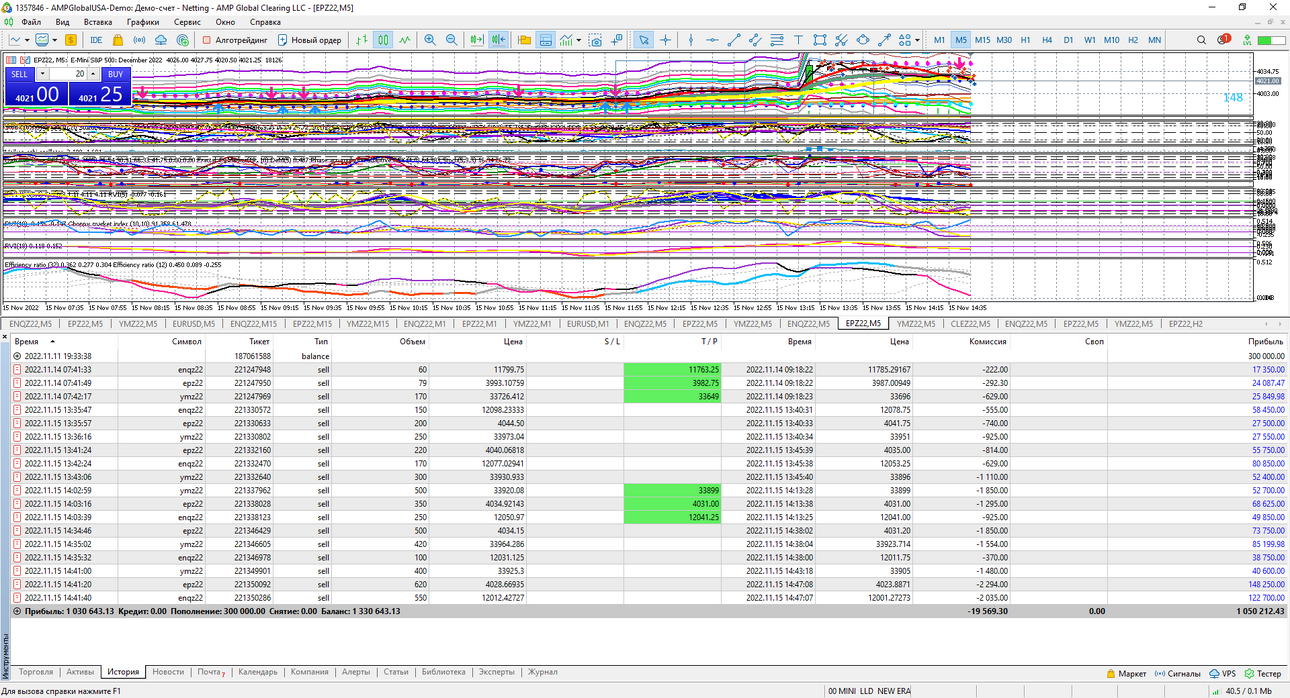Switch chart to candlestick display

pyautogui.click(x=383, y=40)
